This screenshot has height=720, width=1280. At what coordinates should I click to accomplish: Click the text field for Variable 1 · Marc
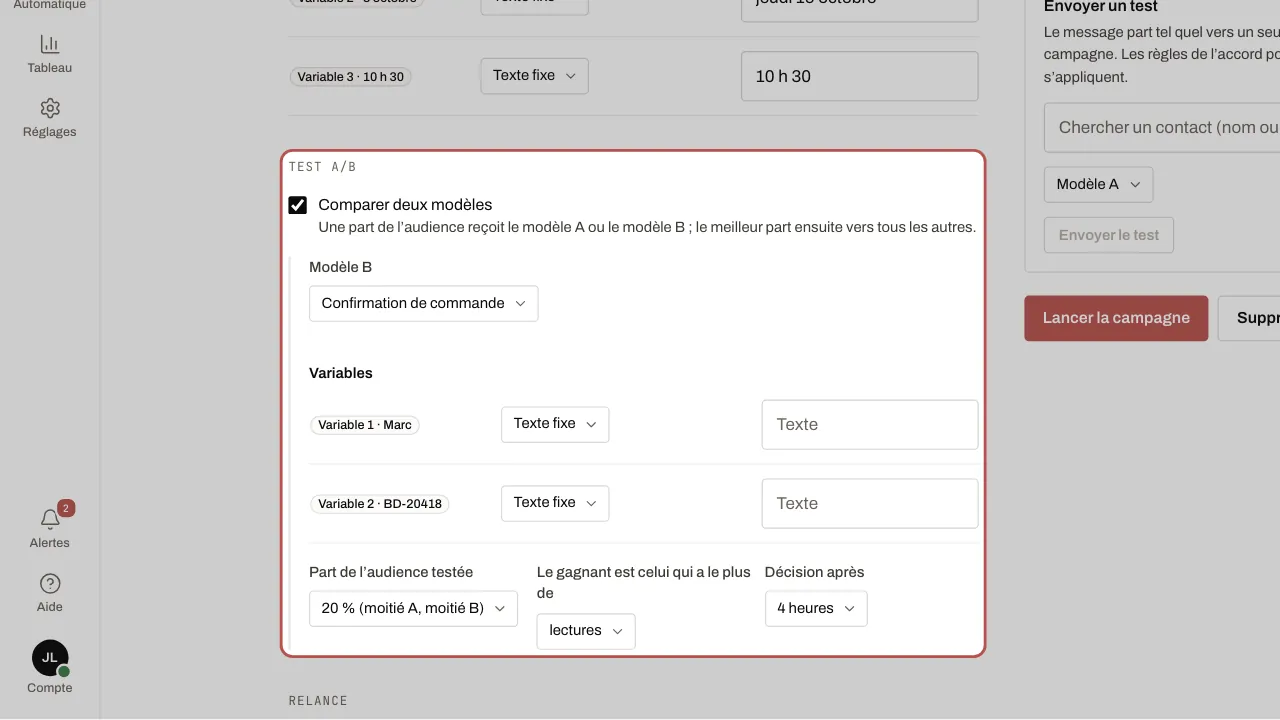[870, 425]
